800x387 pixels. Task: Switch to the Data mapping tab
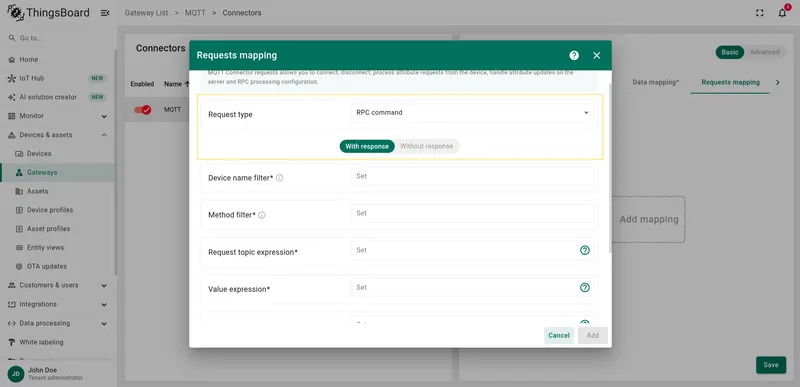[x=656, y=82]
